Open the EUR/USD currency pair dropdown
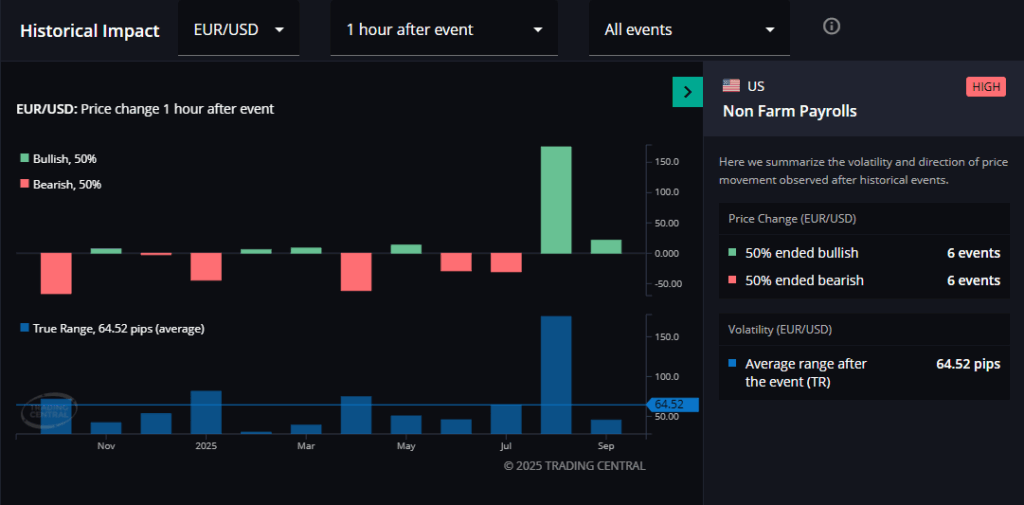 (238, 30)
